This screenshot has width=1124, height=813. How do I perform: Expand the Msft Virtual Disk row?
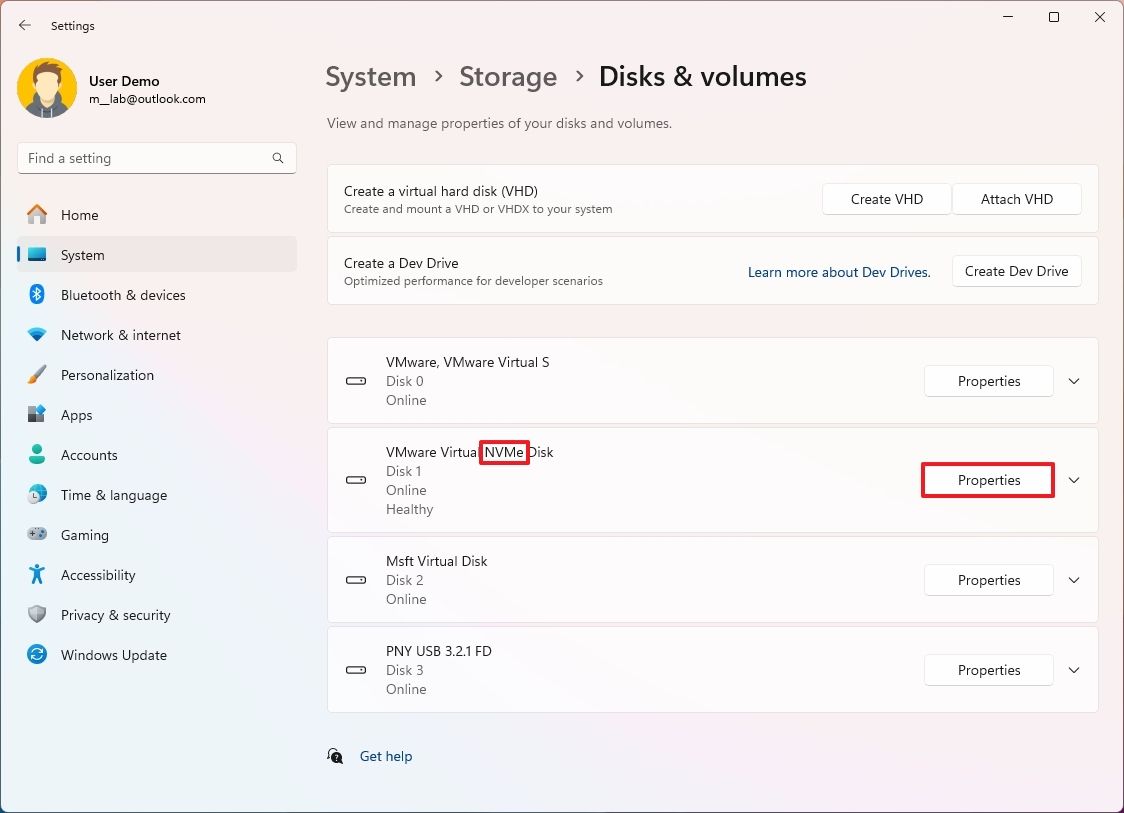pyautogui.click(x=1074, y=580)
